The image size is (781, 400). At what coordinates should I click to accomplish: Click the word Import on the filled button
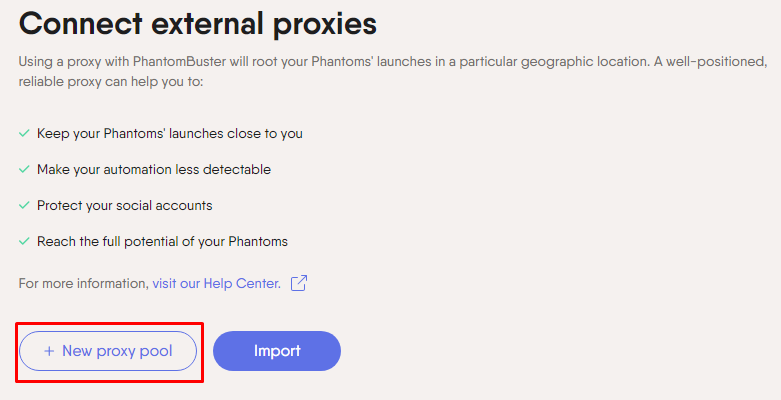click(x=277, y=351)
